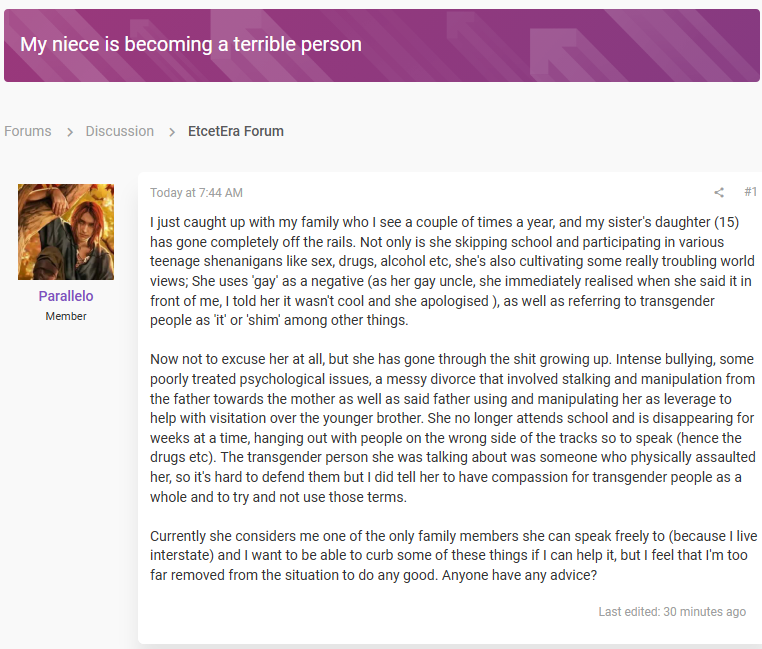View the Parallelo username profile
The height and width of the screenshot is (649, 762).
tap(66, 296)
